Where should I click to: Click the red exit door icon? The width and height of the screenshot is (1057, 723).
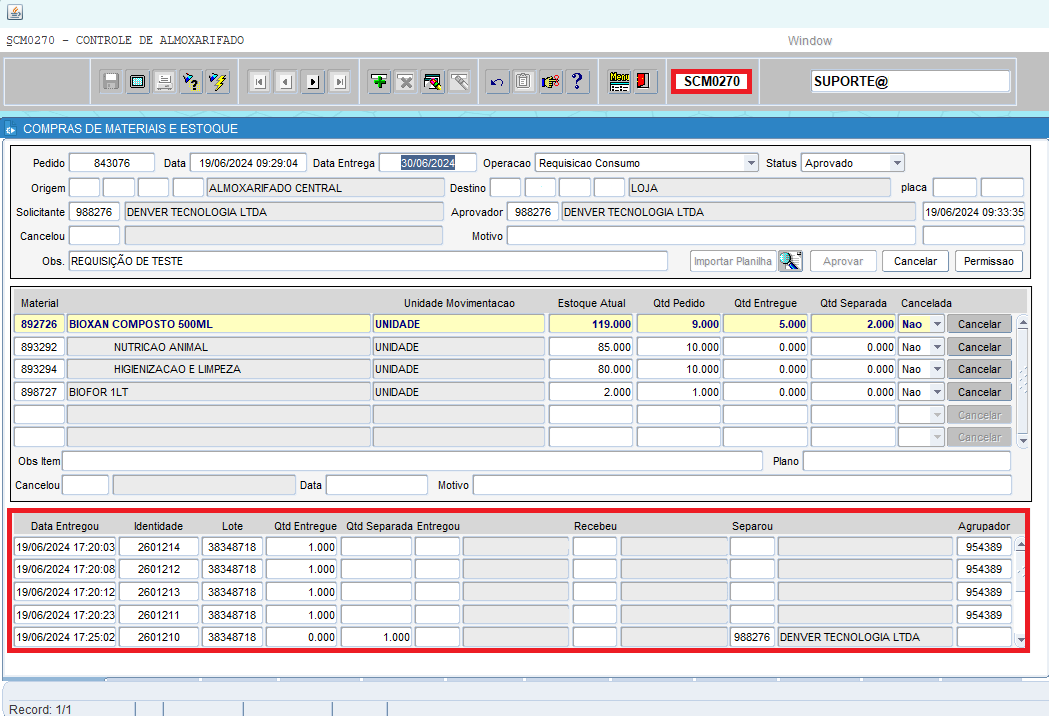tap(645, 82)
